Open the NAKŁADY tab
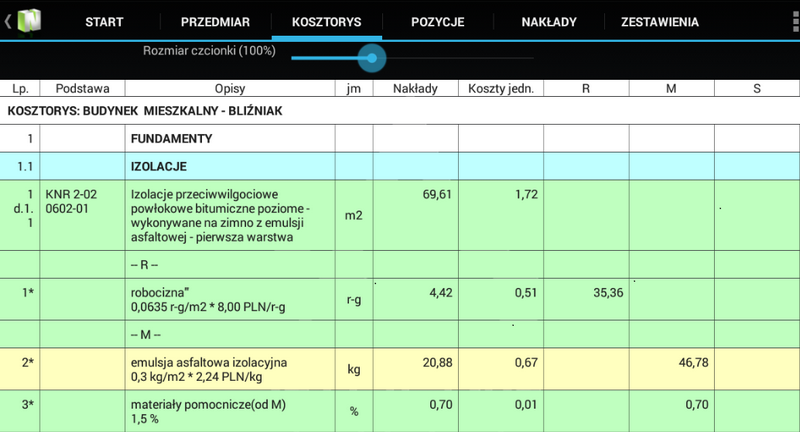Screen dimensions: 800x432 (x=549, y=22)
